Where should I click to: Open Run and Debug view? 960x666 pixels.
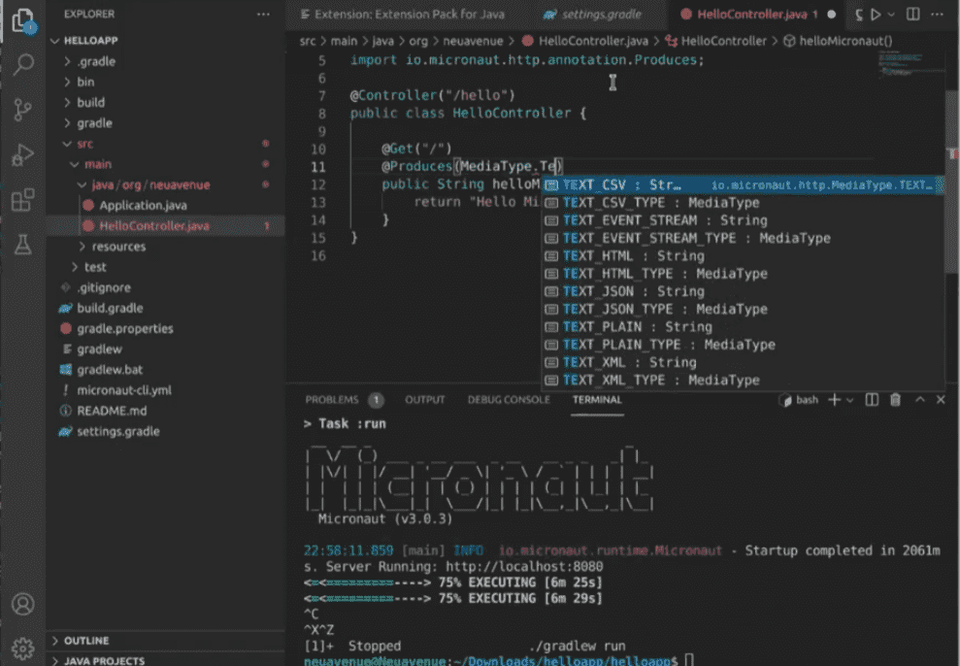point(23,155)
